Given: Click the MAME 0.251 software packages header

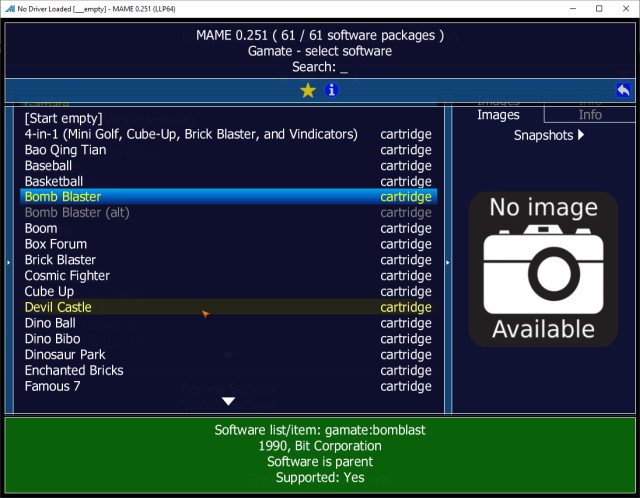Looking at the screenshot, I should [x=320, y=35].
